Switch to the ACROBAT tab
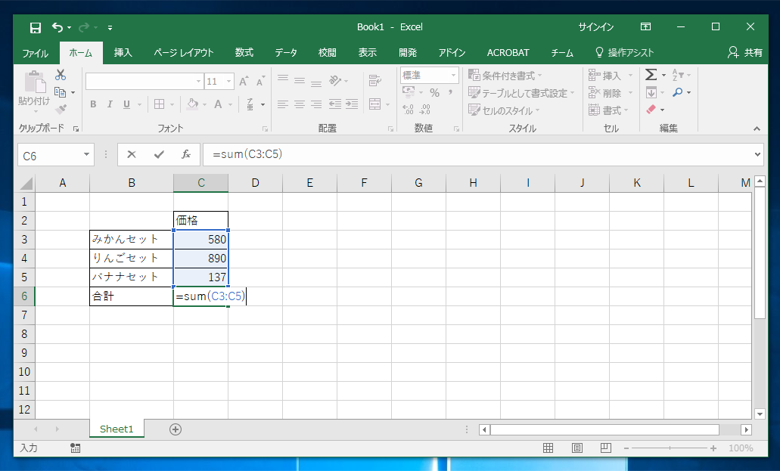 coord(508,53)
